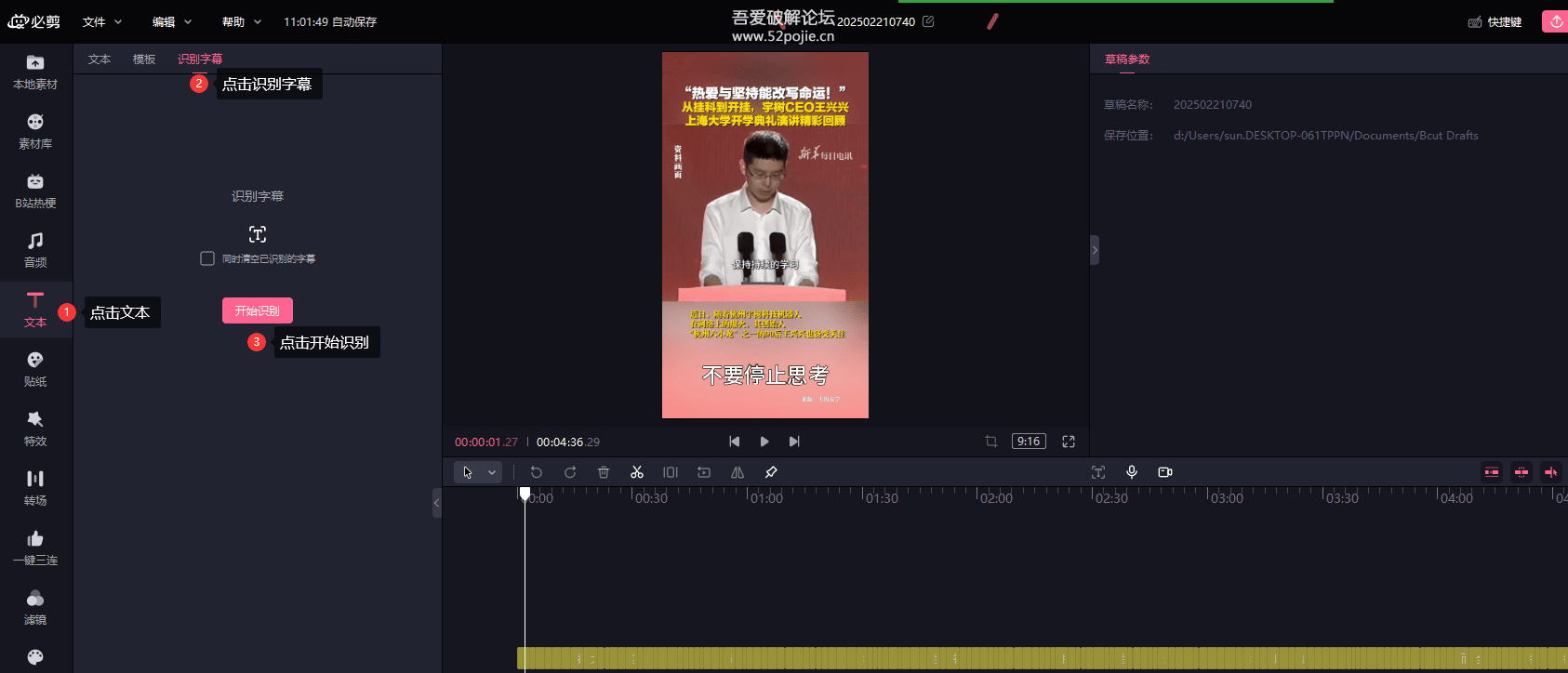Screen dimensions: 1568x673
Task: Click the trash delete icon on the timeline toolbar
Action: (x=604, y=472)
